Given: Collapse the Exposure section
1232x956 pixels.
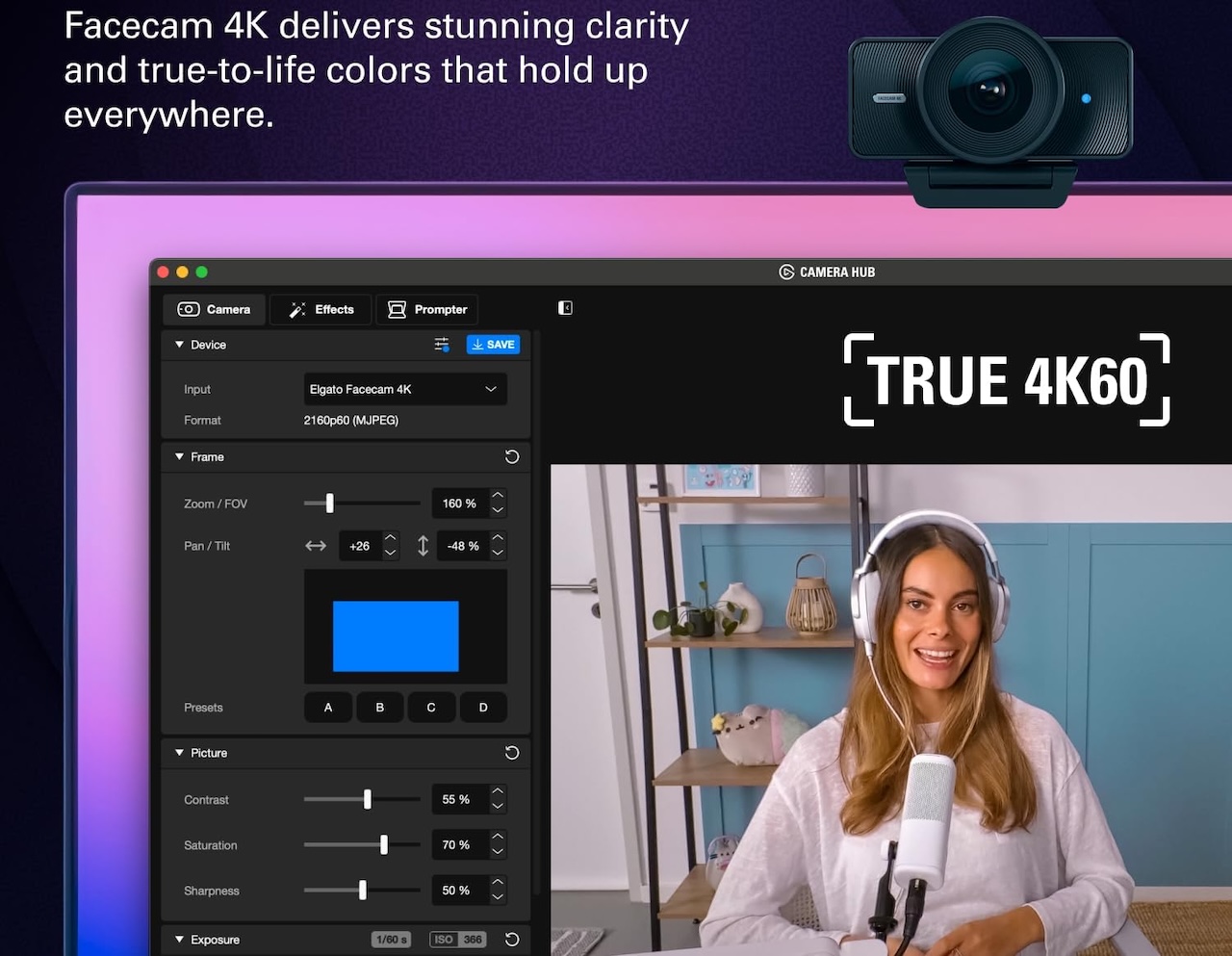Looking at the screenshot, I should pyautogui.click(x=179, y=940).
